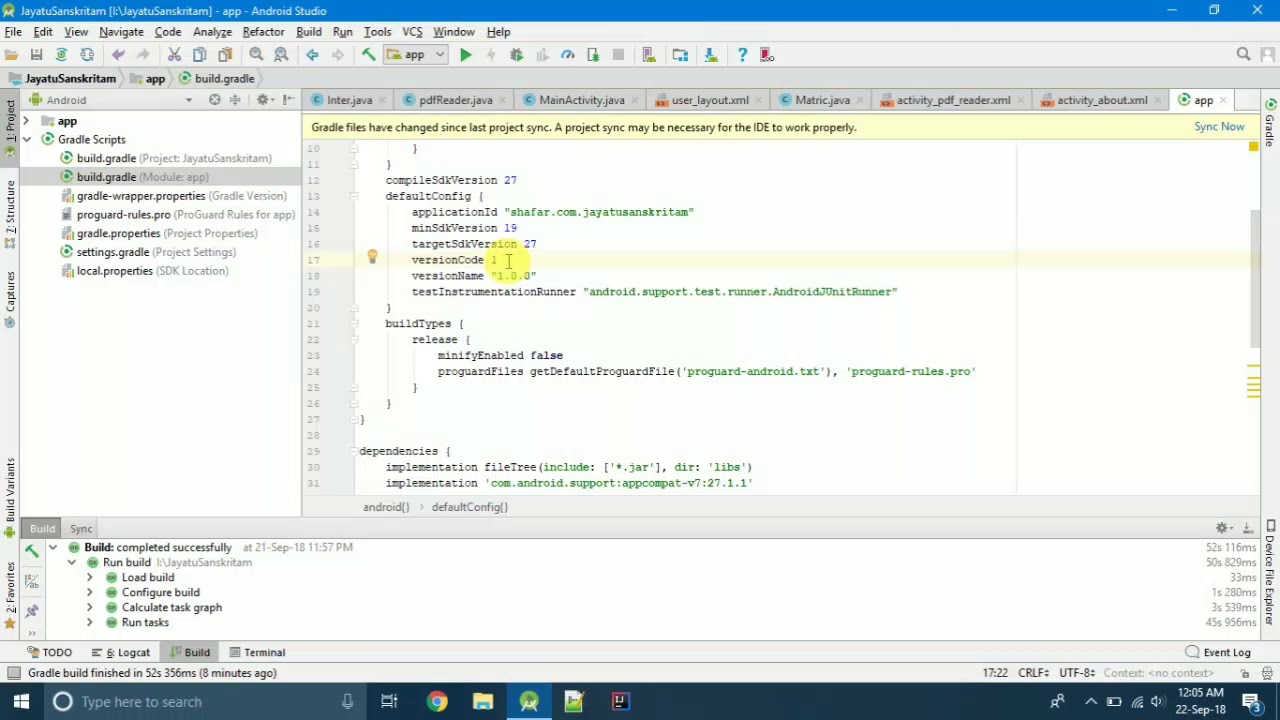
Task: Open the File menu
Action: pyautogui.click(x=13, y=32)
